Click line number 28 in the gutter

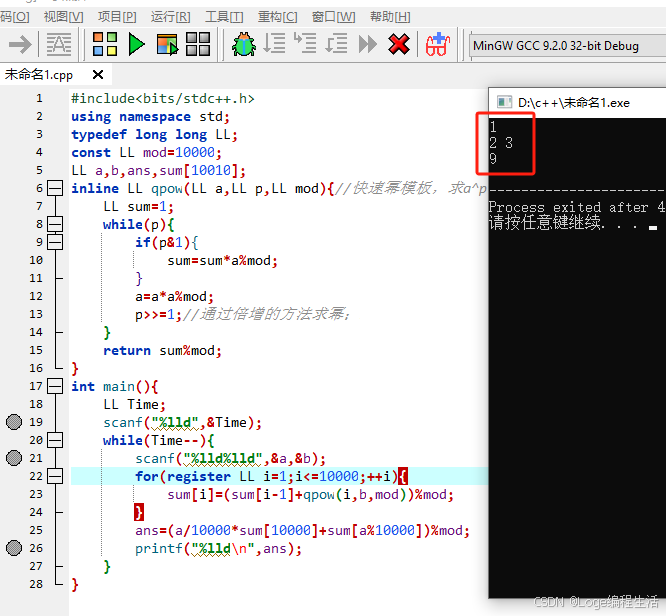pos(36,584)
